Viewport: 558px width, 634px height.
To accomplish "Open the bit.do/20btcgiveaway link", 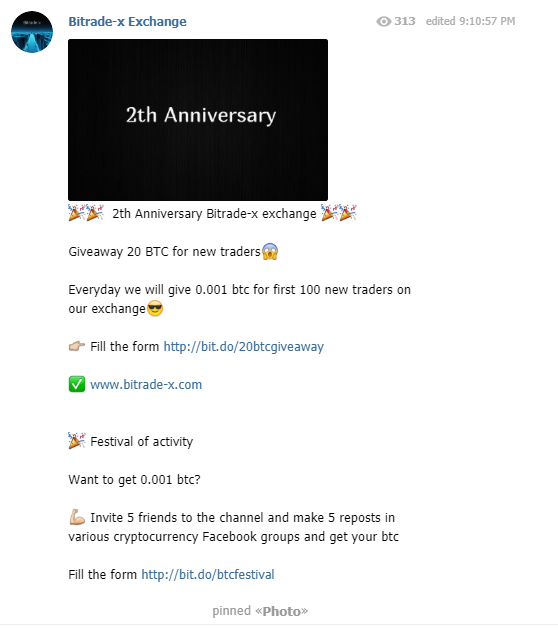I will pyautogui.click(x=243, y=347).
